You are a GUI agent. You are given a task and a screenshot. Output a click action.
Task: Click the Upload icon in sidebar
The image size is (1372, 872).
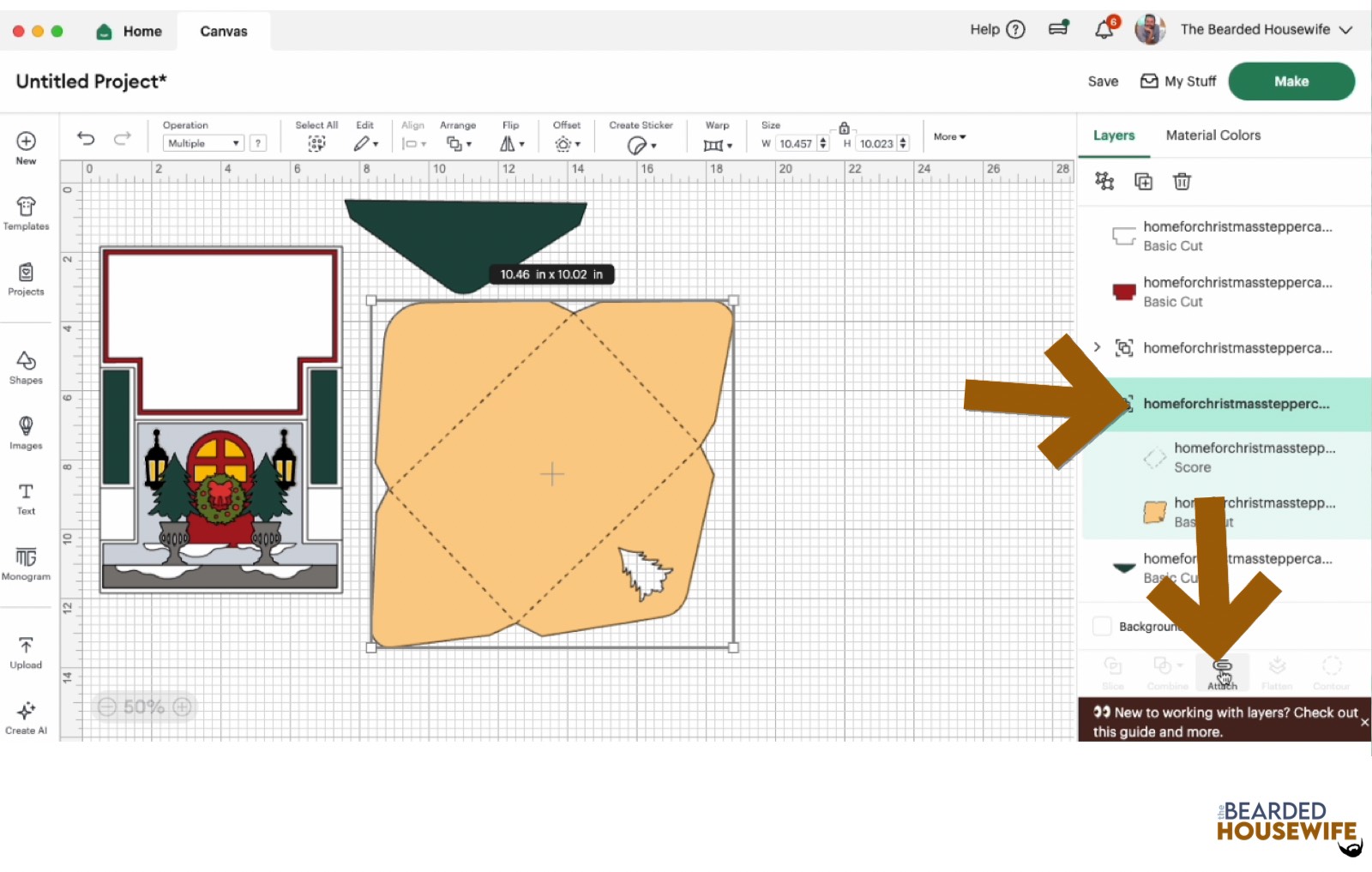pos(26,652)
